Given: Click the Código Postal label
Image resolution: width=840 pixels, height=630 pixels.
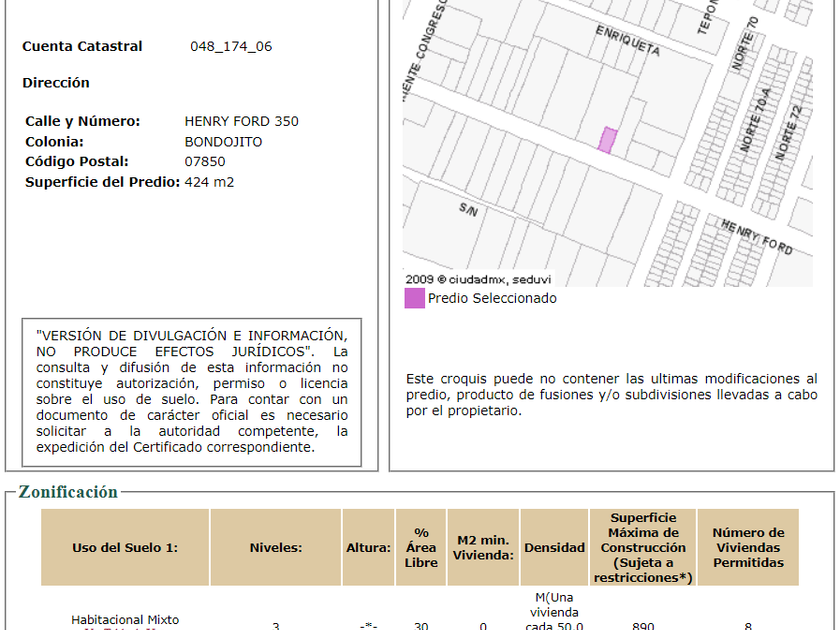Looking at the screenshot, I should 77,162.
